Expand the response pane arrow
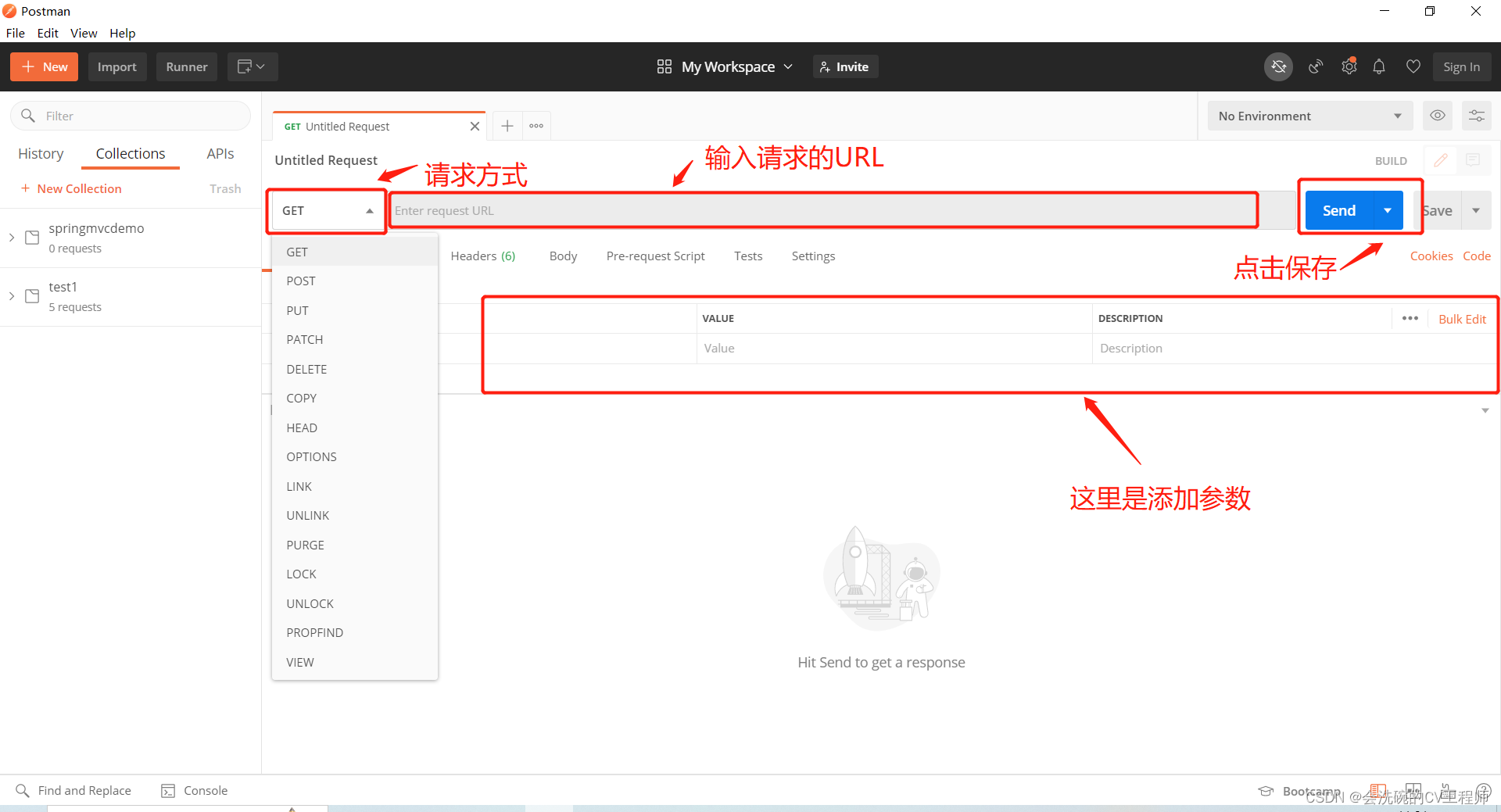 (1485, 410)
